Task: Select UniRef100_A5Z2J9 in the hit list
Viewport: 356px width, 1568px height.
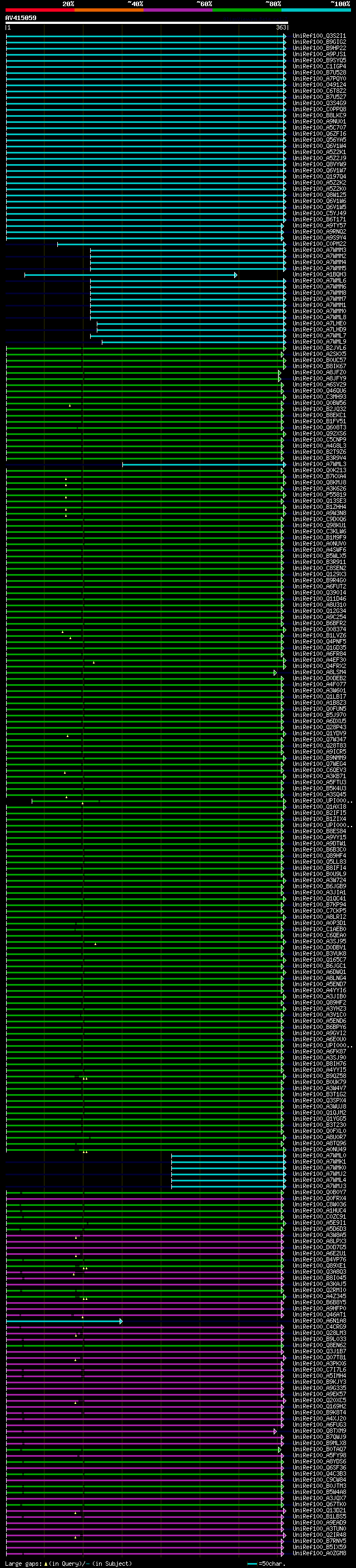Action: (319, 159)
